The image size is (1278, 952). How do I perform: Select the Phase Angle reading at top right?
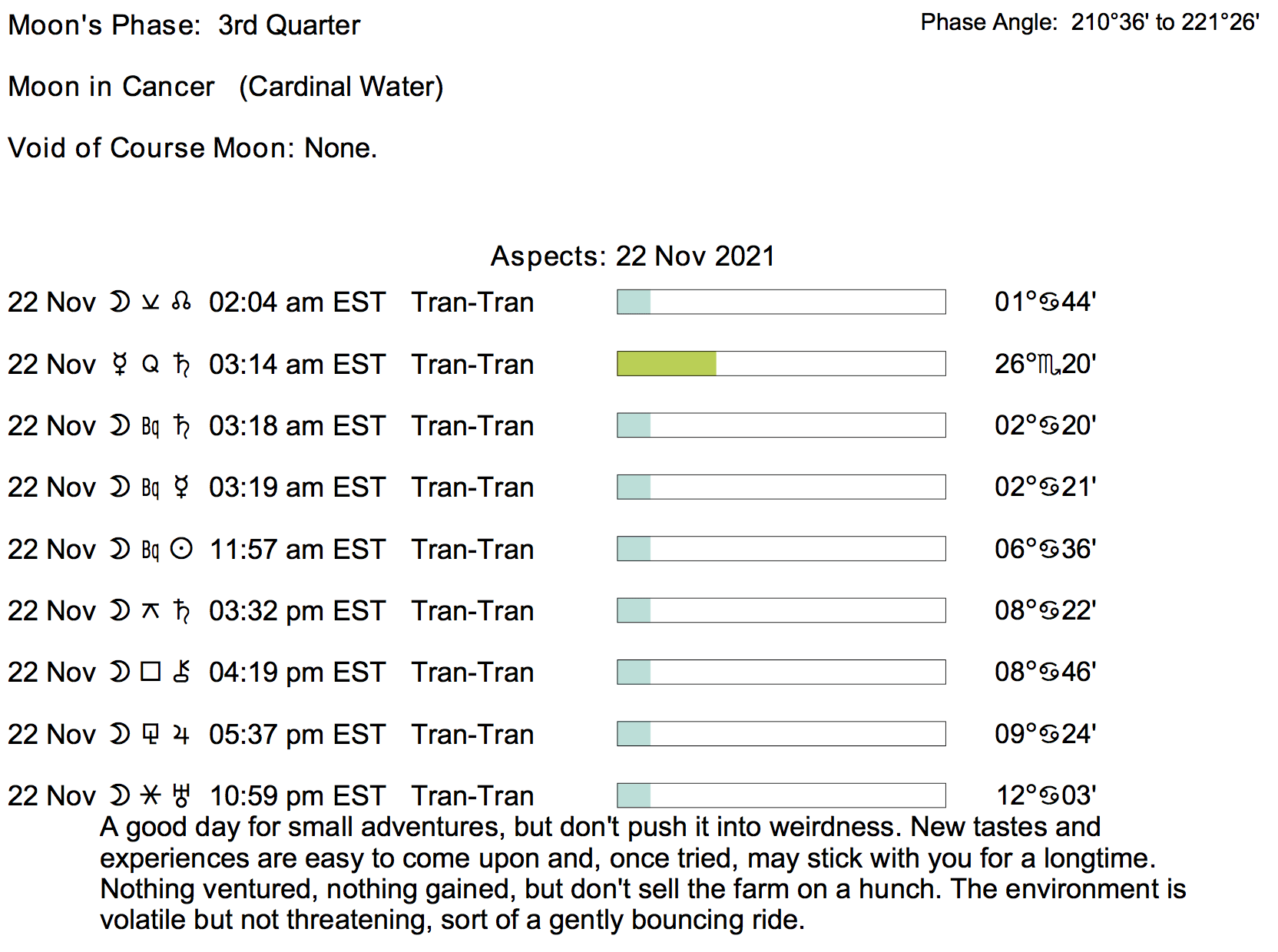tap(1089, 22)
